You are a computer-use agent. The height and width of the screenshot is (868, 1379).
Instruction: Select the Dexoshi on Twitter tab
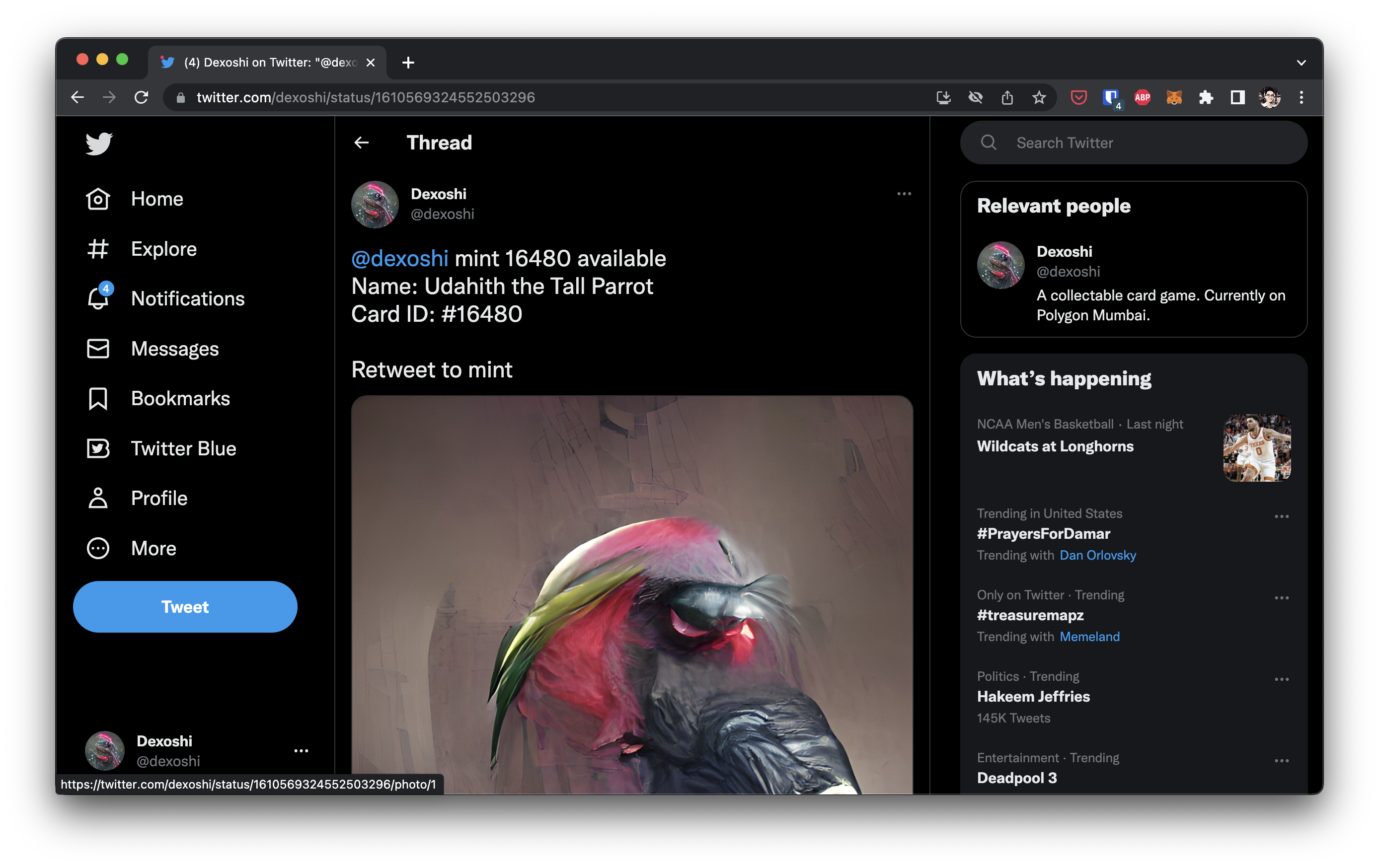[x=267, y=63]
